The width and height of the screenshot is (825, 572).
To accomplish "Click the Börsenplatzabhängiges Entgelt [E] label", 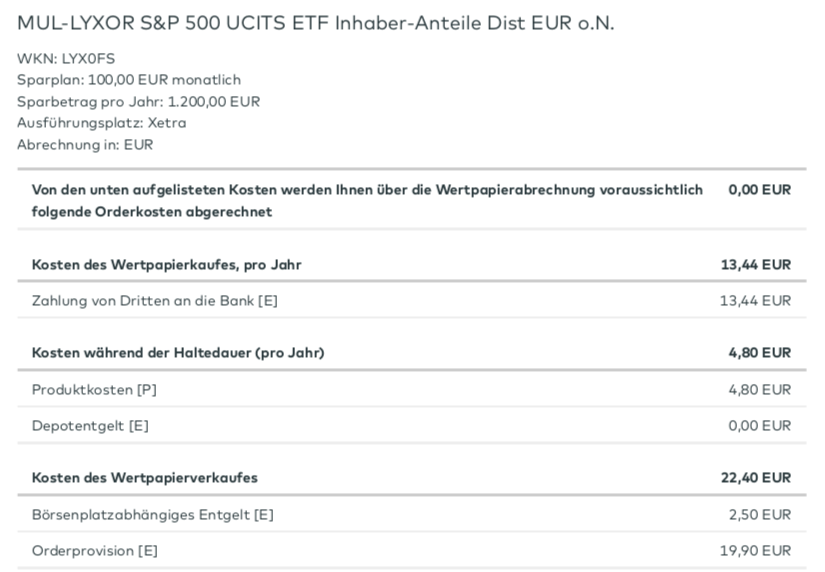I will [x=153, y=514].
